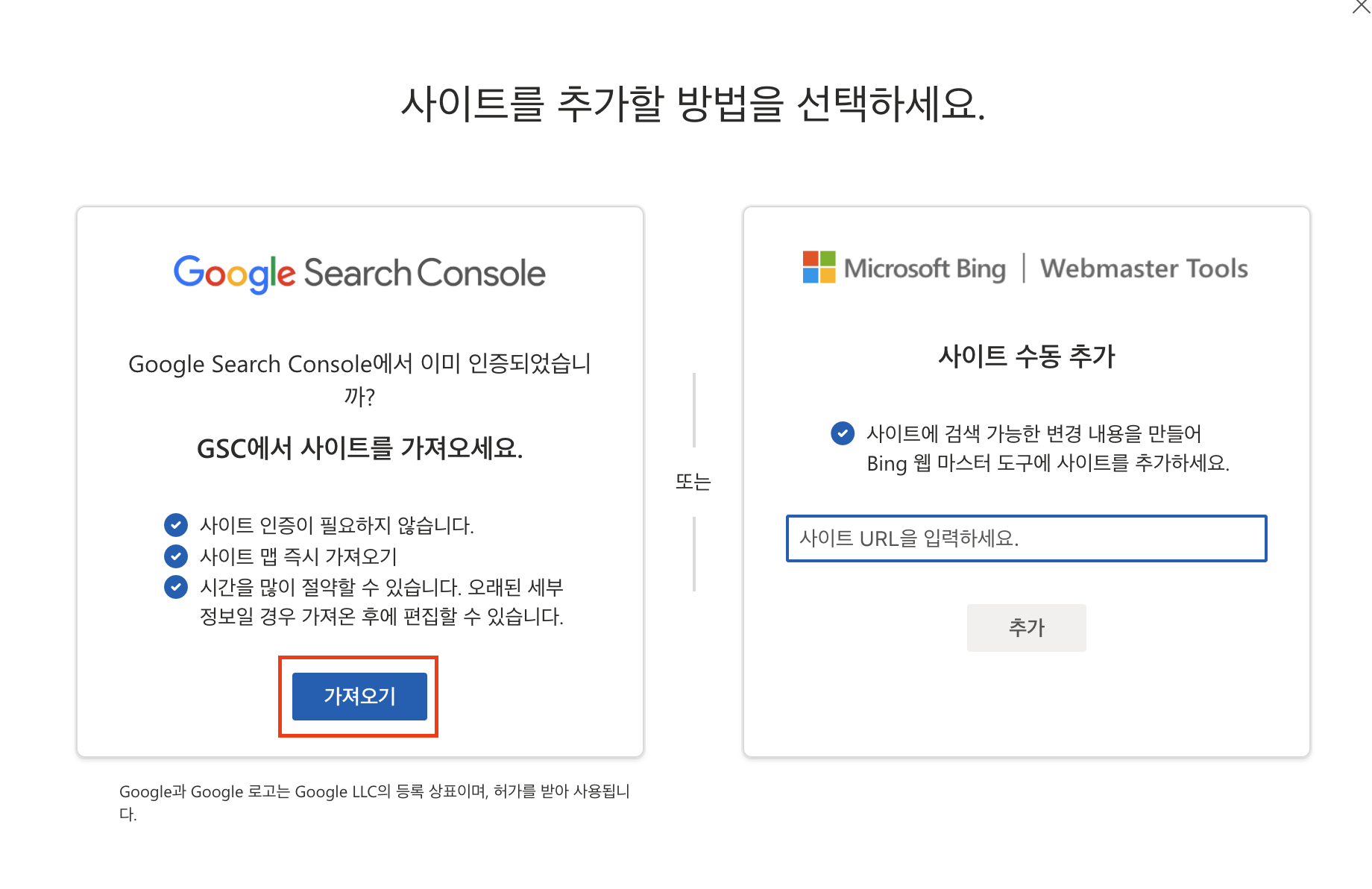Viewport: 1372px width, 889px height.
Task: Click the Microsoft Bing wordmark text
Action: pyautogui.click(x=925, y=268)
